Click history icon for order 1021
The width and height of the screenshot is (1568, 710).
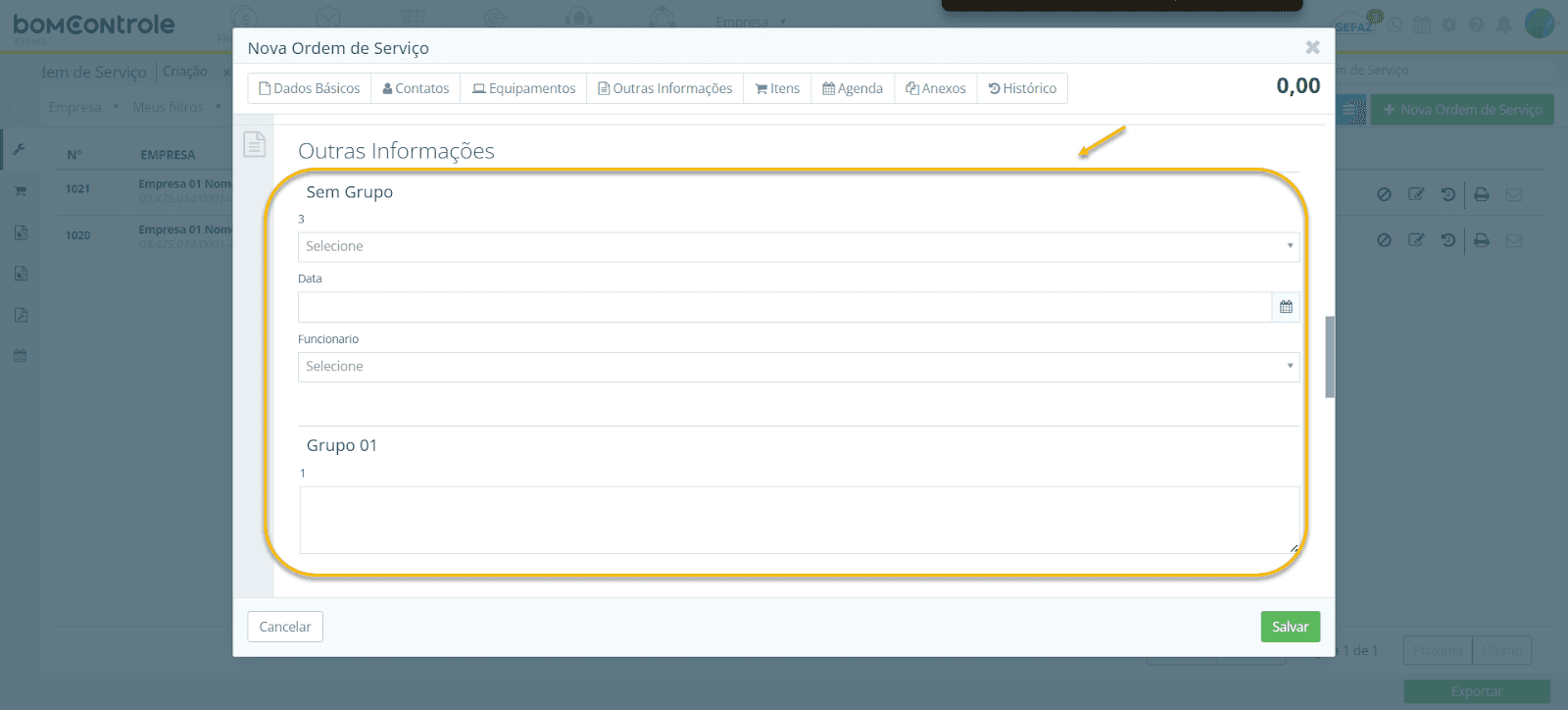pos(1448,194)
